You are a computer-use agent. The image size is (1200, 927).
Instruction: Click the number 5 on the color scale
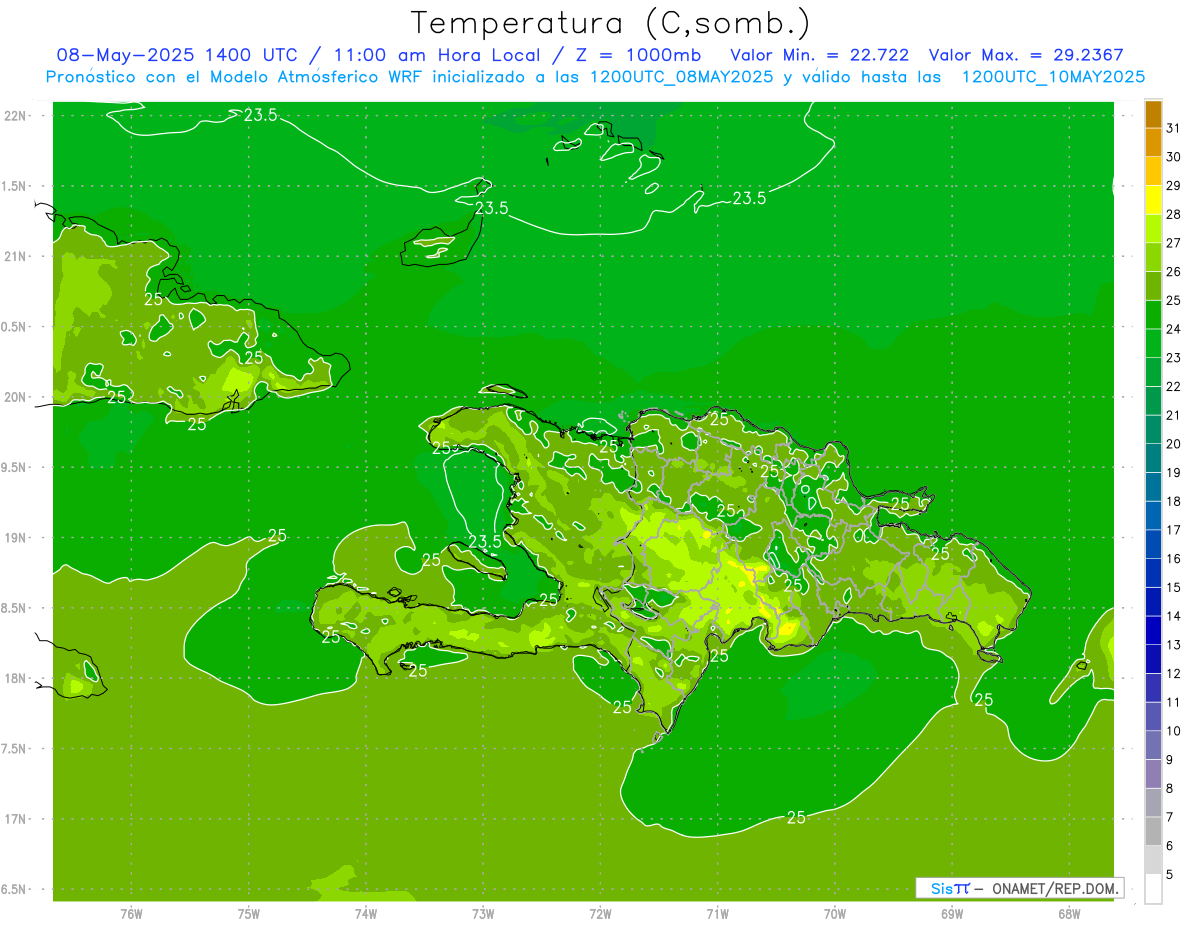click(x=1170, y=874)
